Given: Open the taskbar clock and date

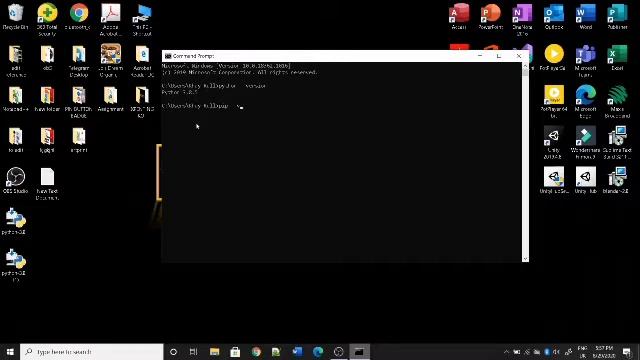Looking at the screenshot, I should coord(604,352).
